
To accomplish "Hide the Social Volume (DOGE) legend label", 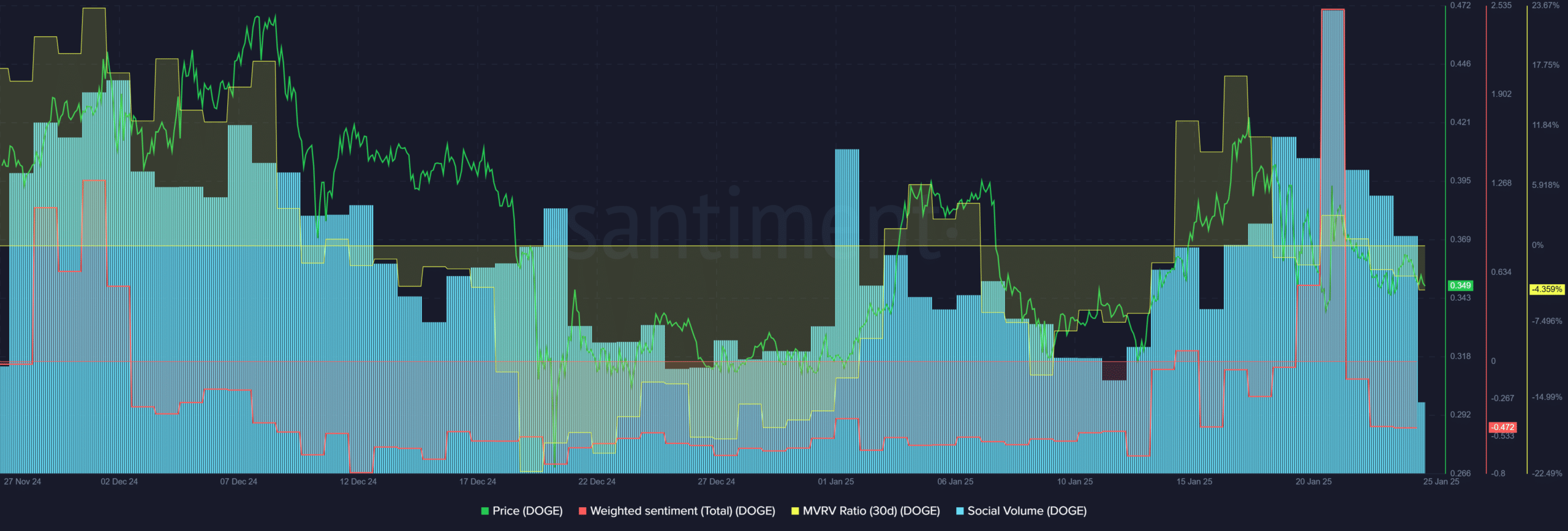I will pyautogui.click(x=1027, y=511).
